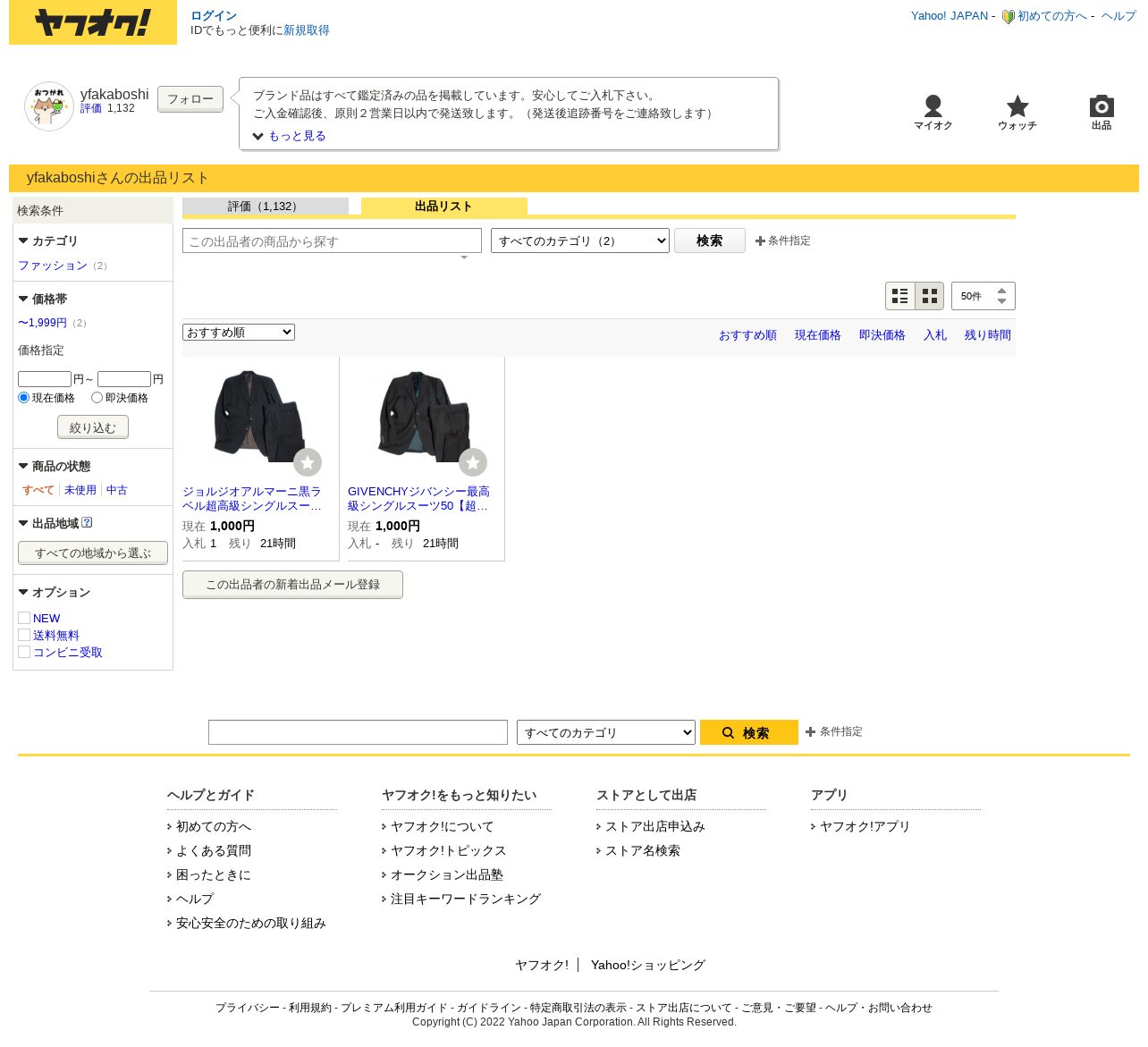This screenshot has height=1047, width=1148.
Task: Click the Yahoo! JAPAN header link
Action: click(x=950, y=16)
